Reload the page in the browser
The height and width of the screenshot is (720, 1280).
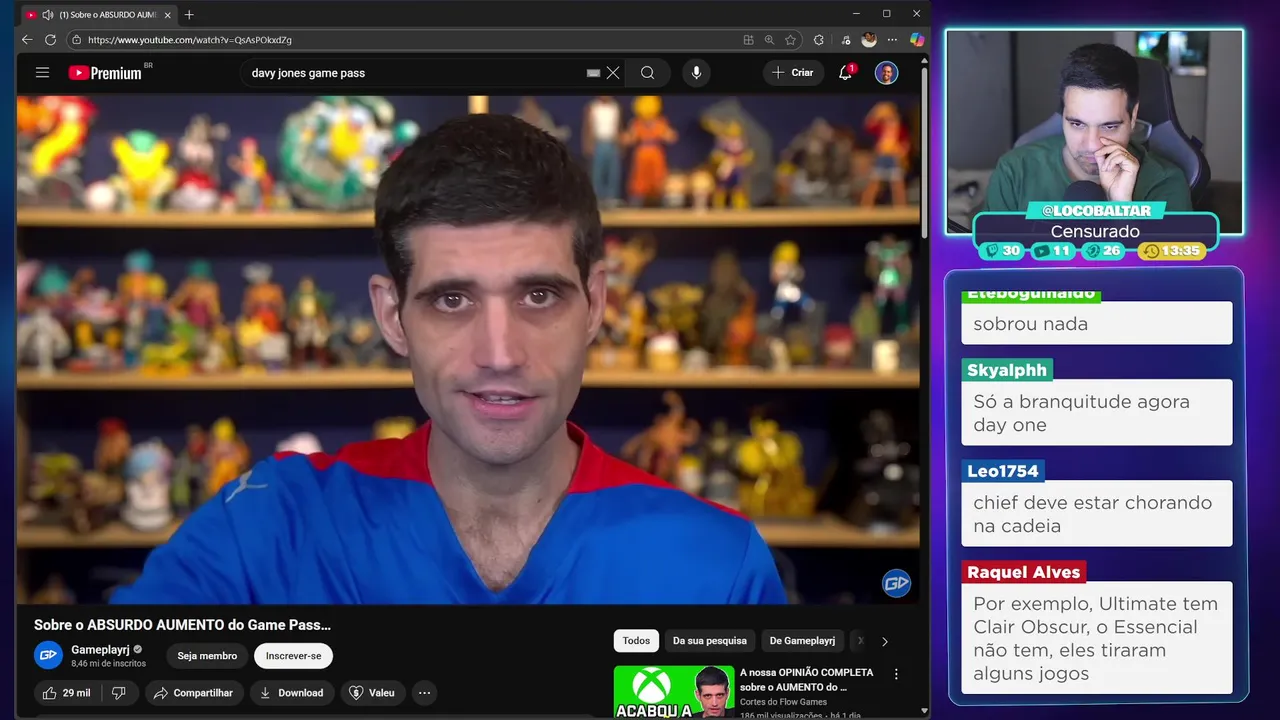50,40
